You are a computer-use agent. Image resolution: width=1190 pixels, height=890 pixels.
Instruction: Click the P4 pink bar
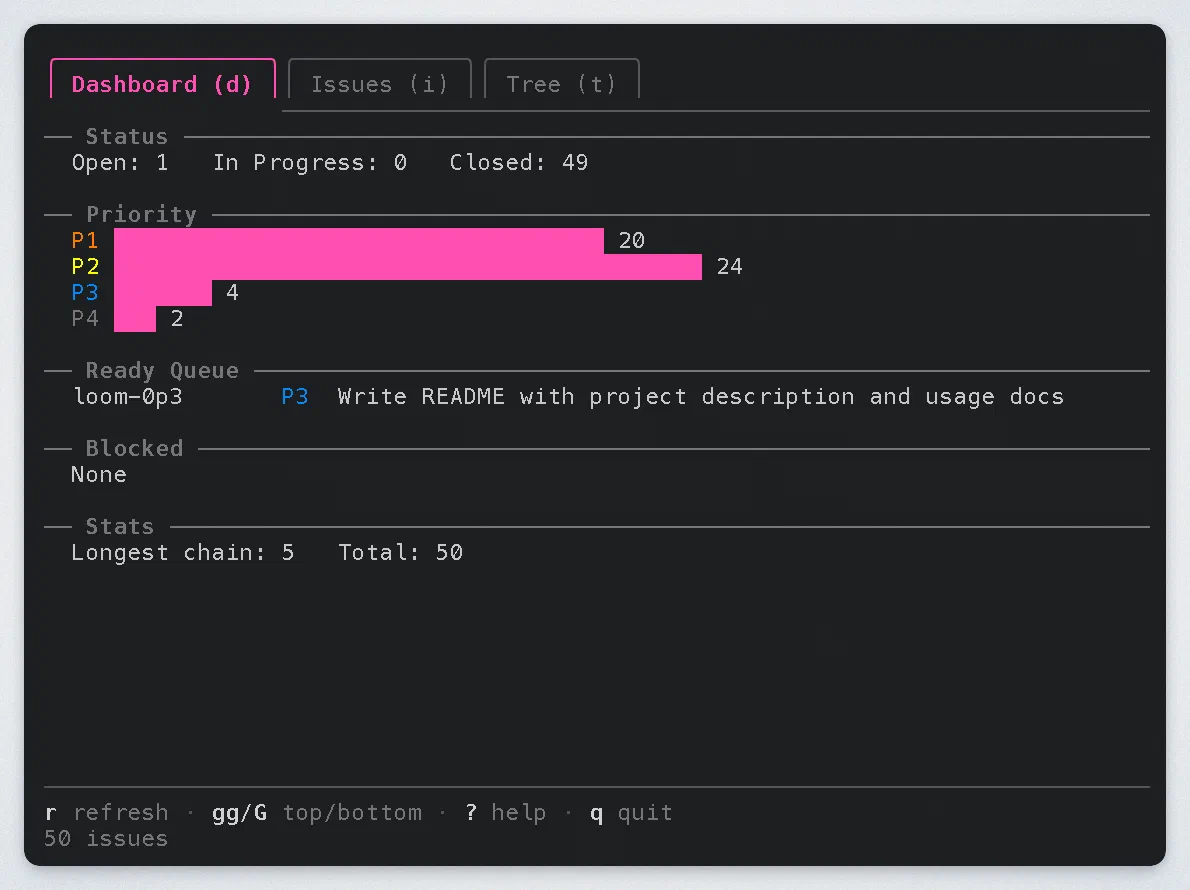(135, 319)
